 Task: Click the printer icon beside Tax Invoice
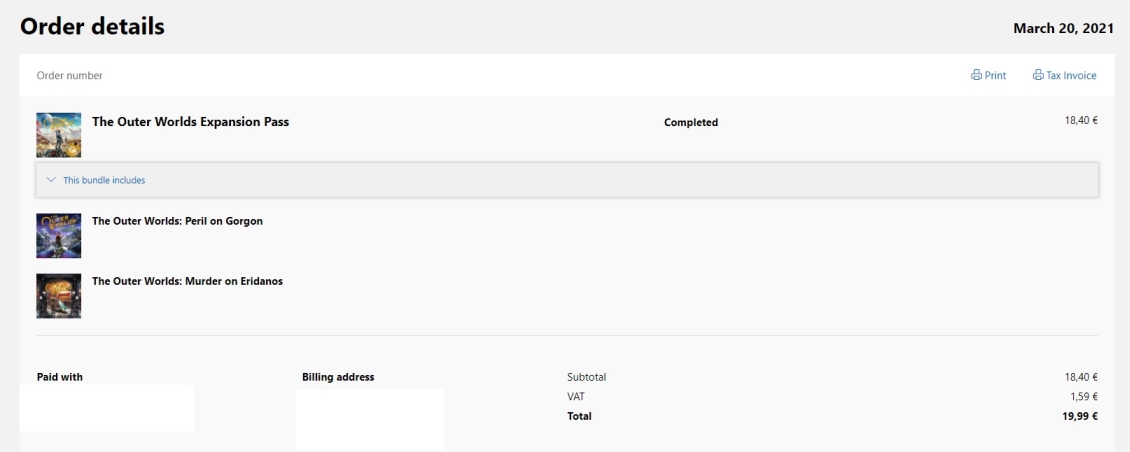tap(1038, 75)
